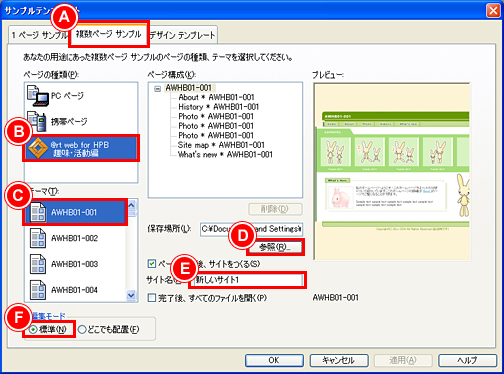Collapse the AWHB01-001 root tree node
This screenshot has width=504, height=374.
click(158, 89)
